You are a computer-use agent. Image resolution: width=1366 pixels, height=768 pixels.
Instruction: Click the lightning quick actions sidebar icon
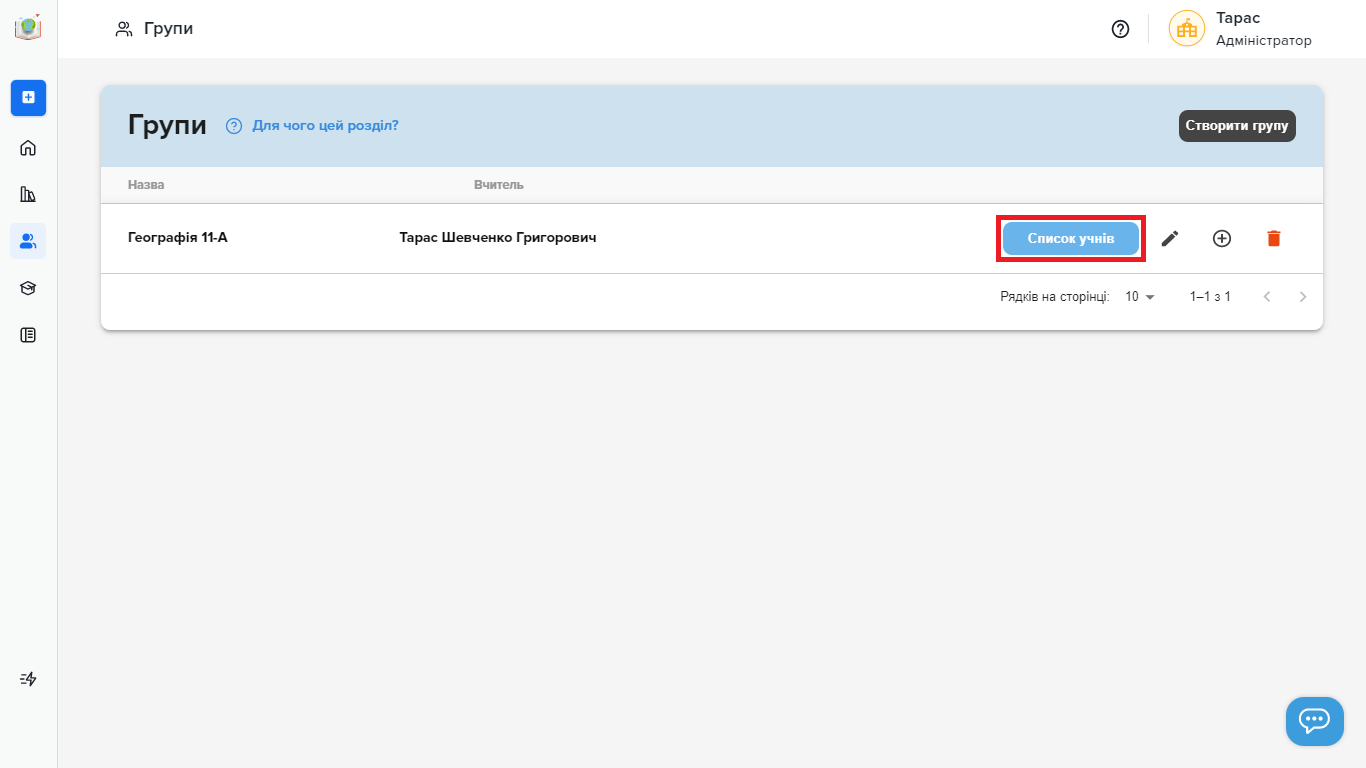pyautogui.click(x=28, y=679)
